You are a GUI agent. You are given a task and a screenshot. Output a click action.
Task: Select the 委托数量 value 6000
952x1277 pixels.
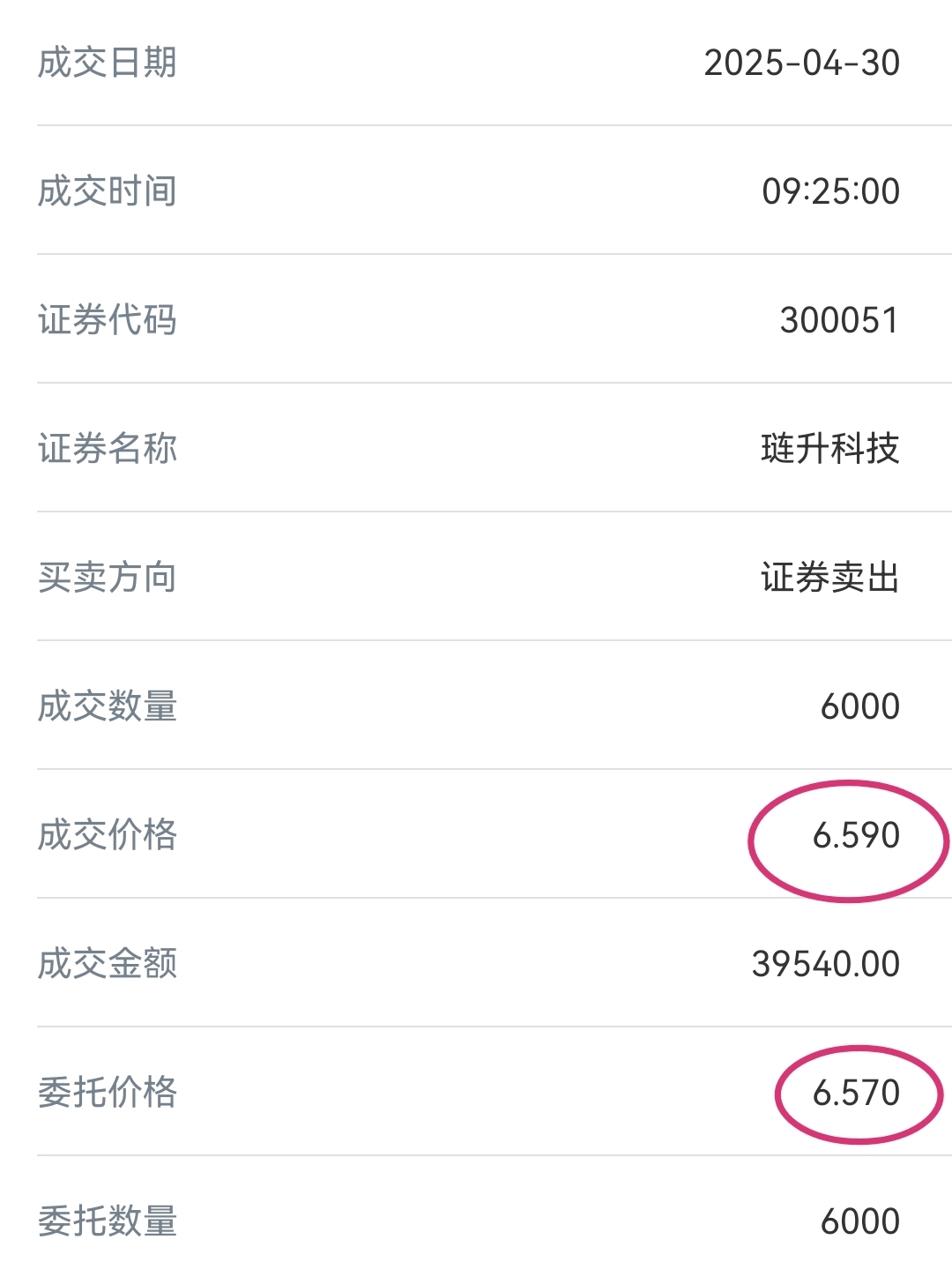coord(859,1221)
